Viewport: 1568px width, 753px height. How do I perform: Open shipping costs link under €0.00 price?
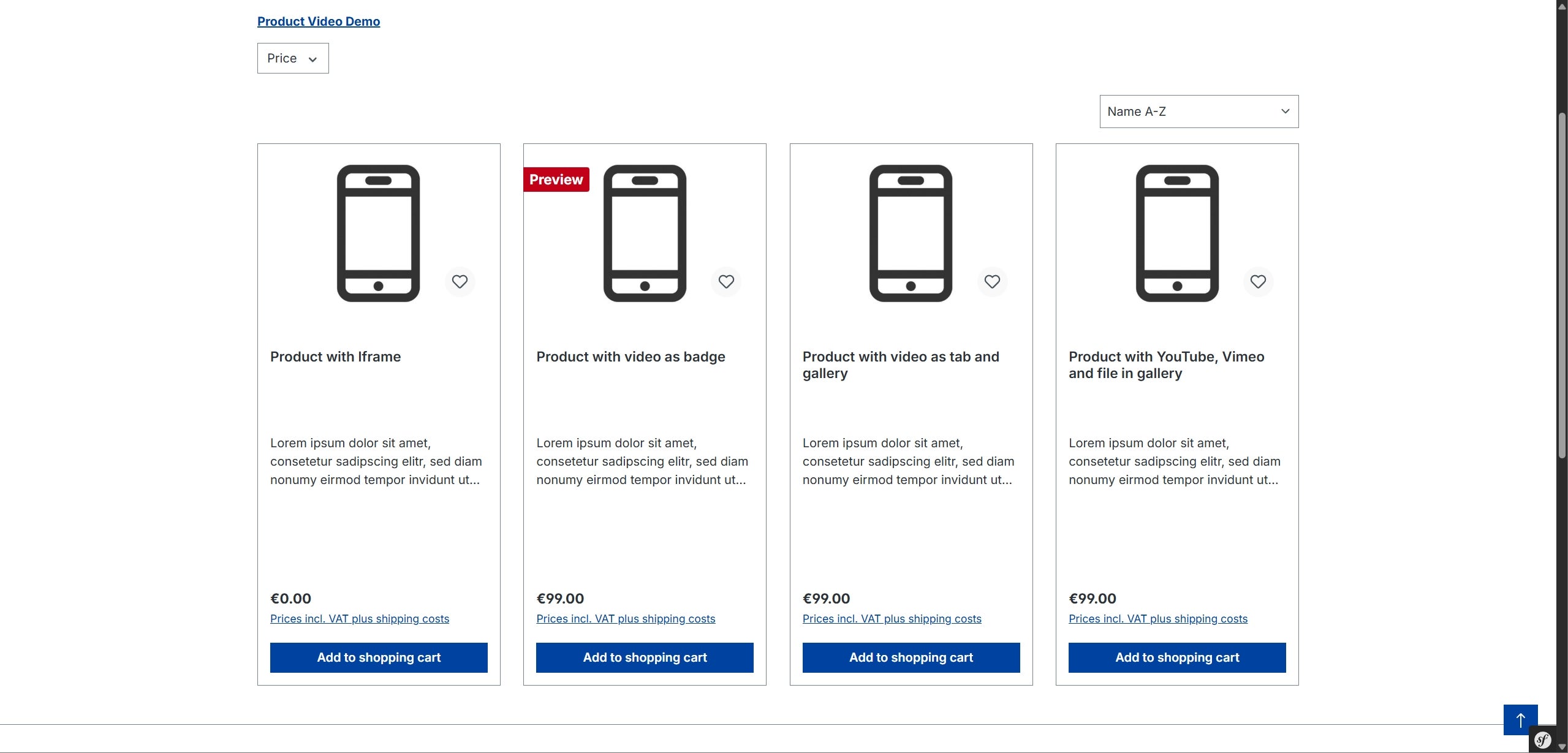click(360, 619)
